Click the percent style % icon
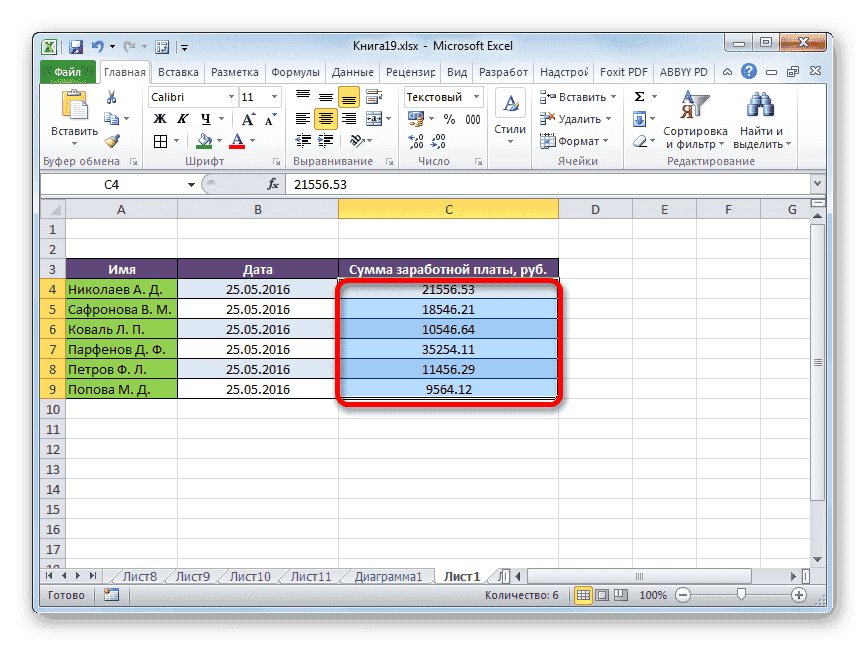This screenshot has height=646, width=866. pos(450,118)
